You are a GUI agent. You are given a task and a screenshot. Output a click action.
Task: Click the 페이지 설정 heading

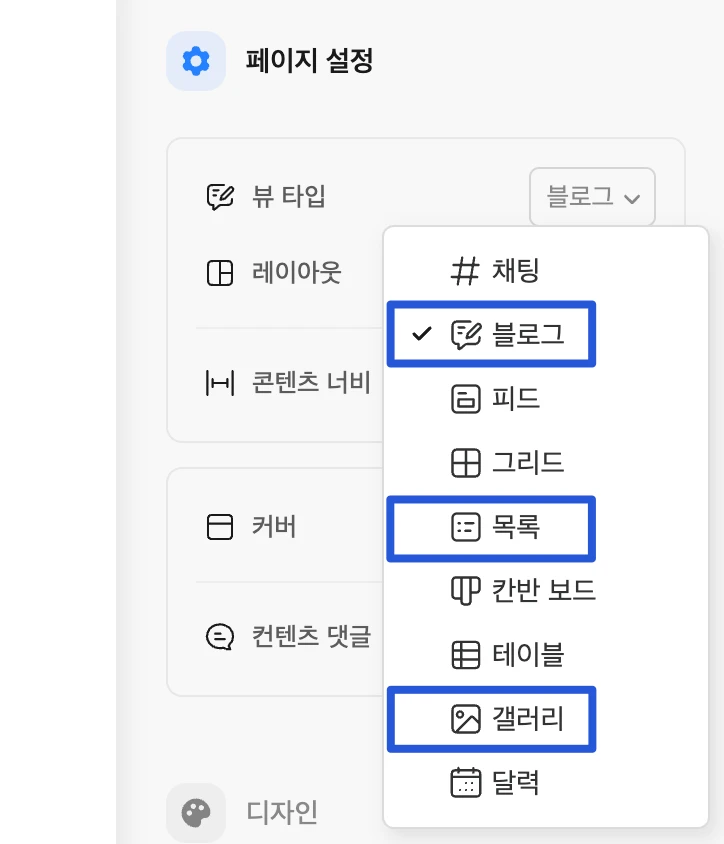(x=309, y=61)
